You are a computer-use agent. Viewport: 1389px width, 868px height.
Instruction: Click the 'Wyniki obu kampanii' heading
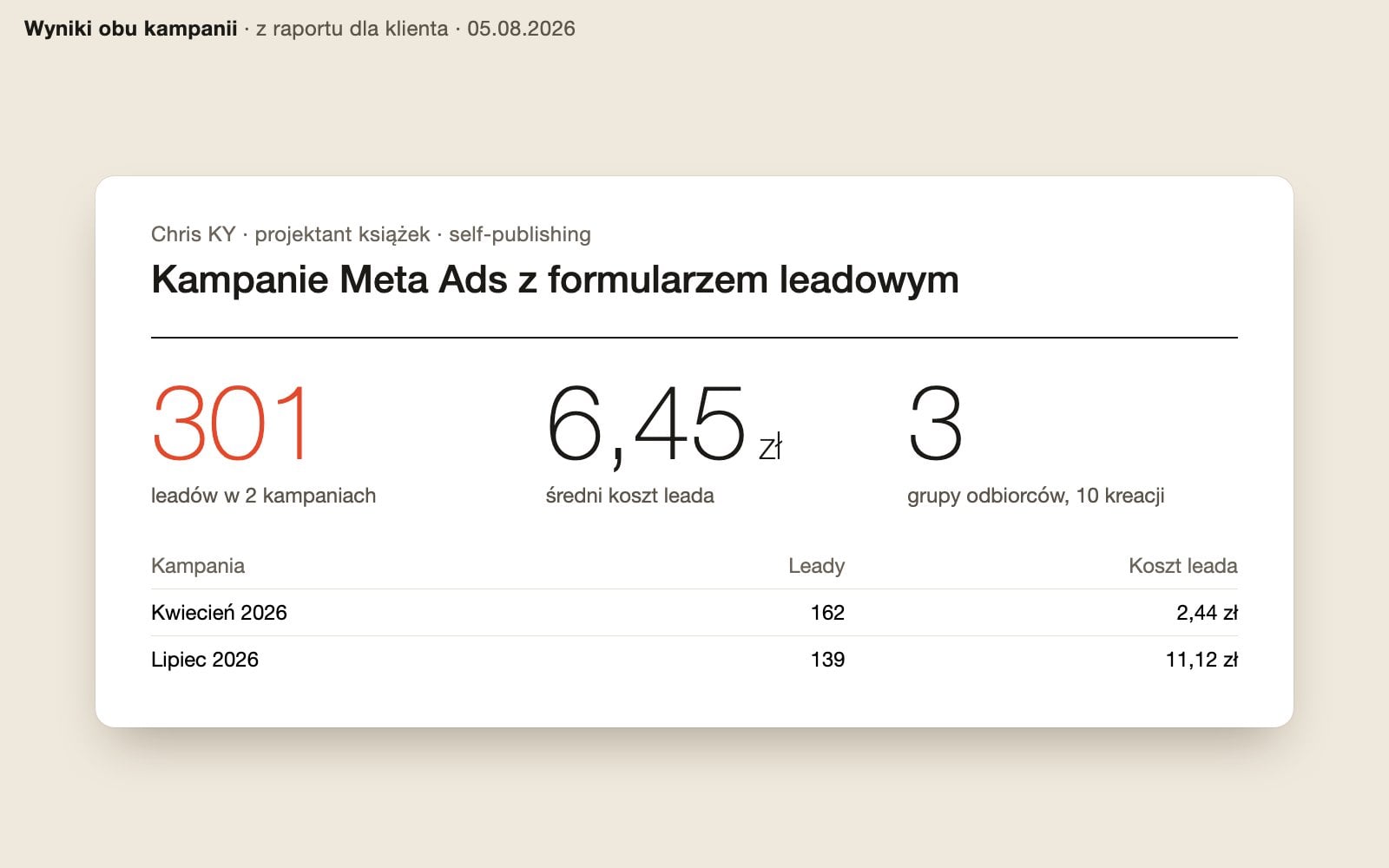point(130,29)
